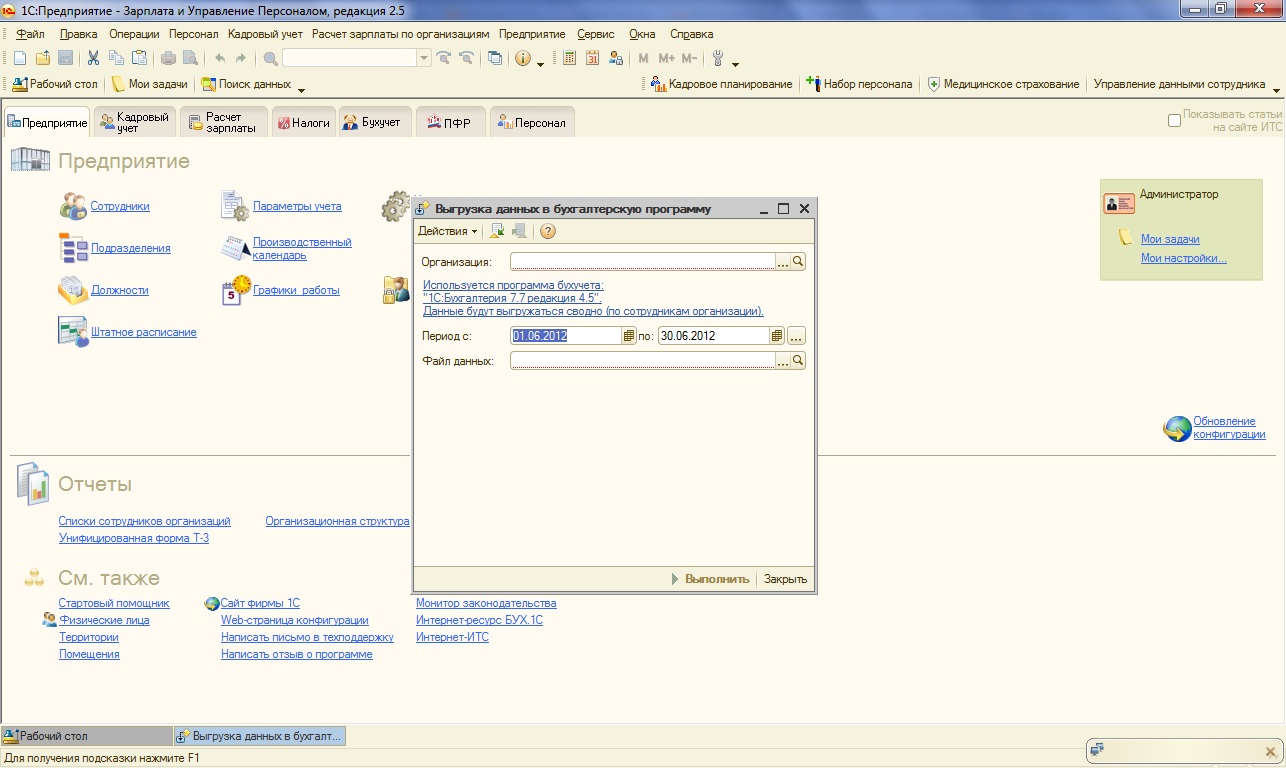Click the green arrow icon in export dialog
Viewport: 1286px width, 768px height.
[x=497, y=231]
